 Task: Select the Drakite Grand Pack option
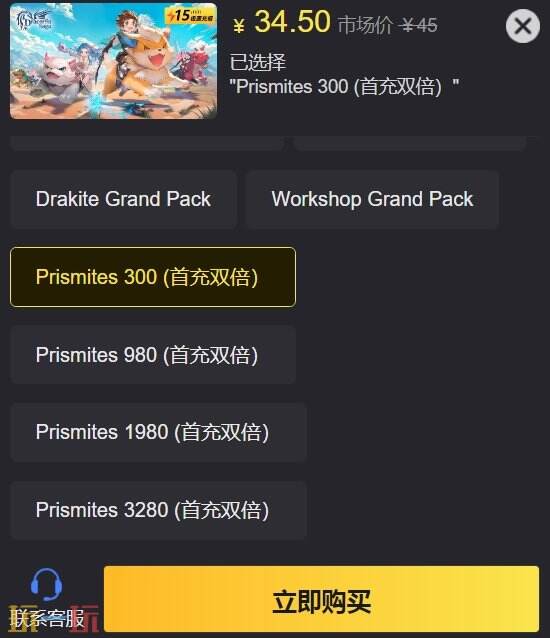click(x=123, y=199)
